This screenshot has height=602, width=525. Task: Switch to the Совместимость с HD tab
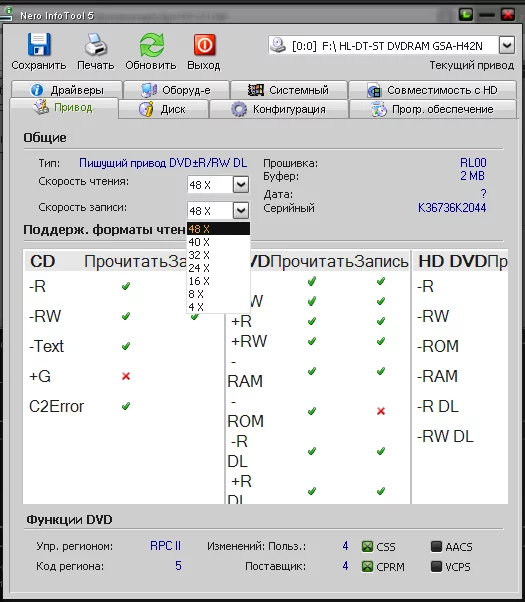click(x=432, y=90)
